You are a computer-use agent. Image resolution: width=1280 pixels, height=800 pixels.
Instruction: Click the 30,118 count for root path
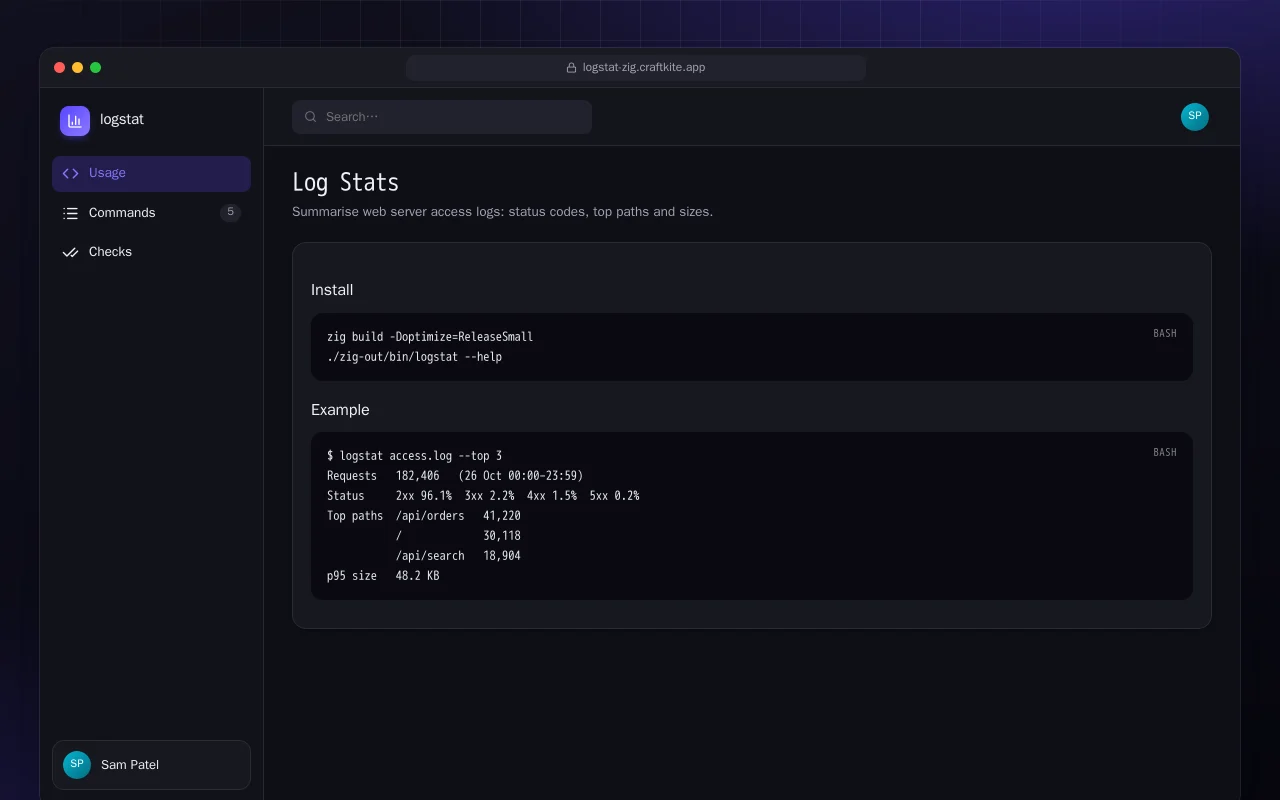tap(502, 536)
